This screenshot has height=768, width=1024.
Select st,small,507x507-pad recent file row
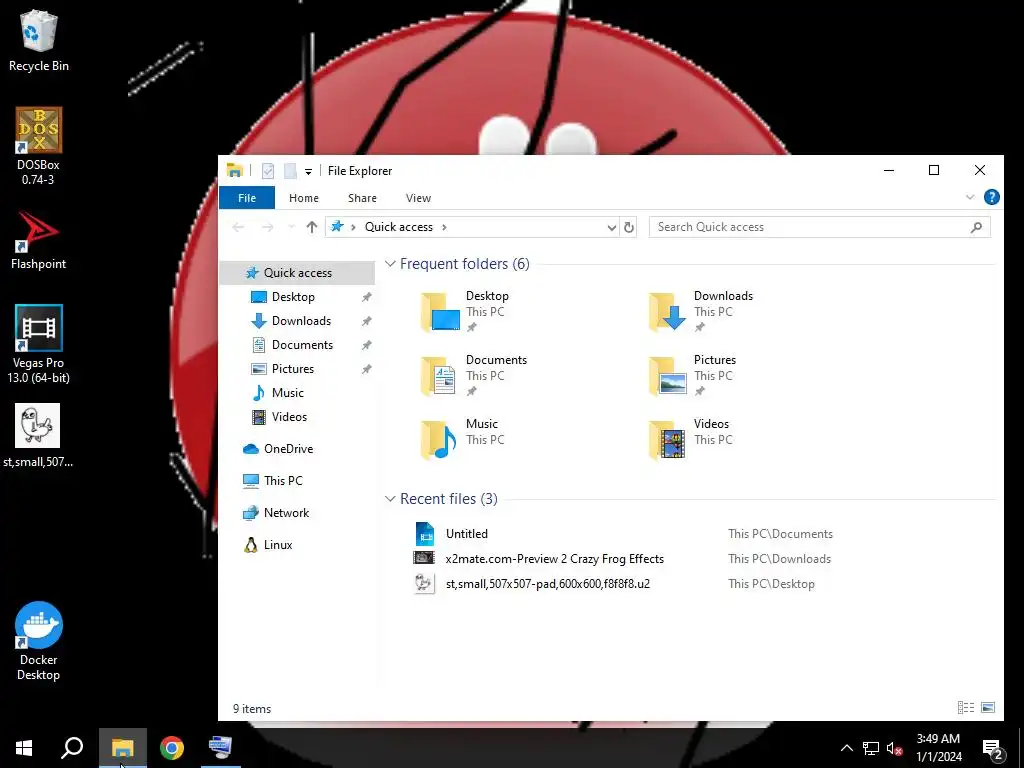point(702,584)
